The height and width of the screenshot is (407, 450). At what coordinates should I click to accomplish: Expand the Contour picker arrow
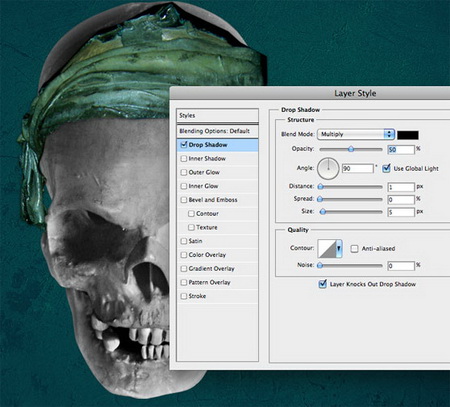(x=339, y=249)
